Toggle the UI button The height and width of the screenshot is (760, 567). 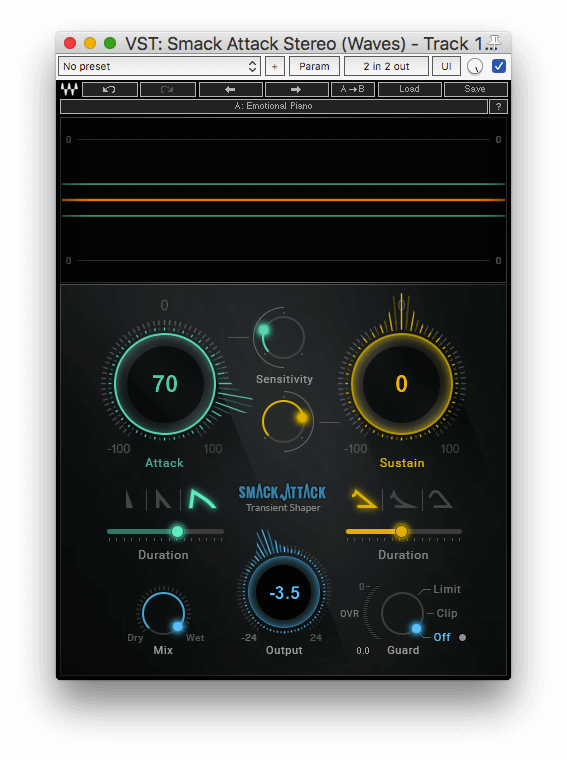point(446,66)
